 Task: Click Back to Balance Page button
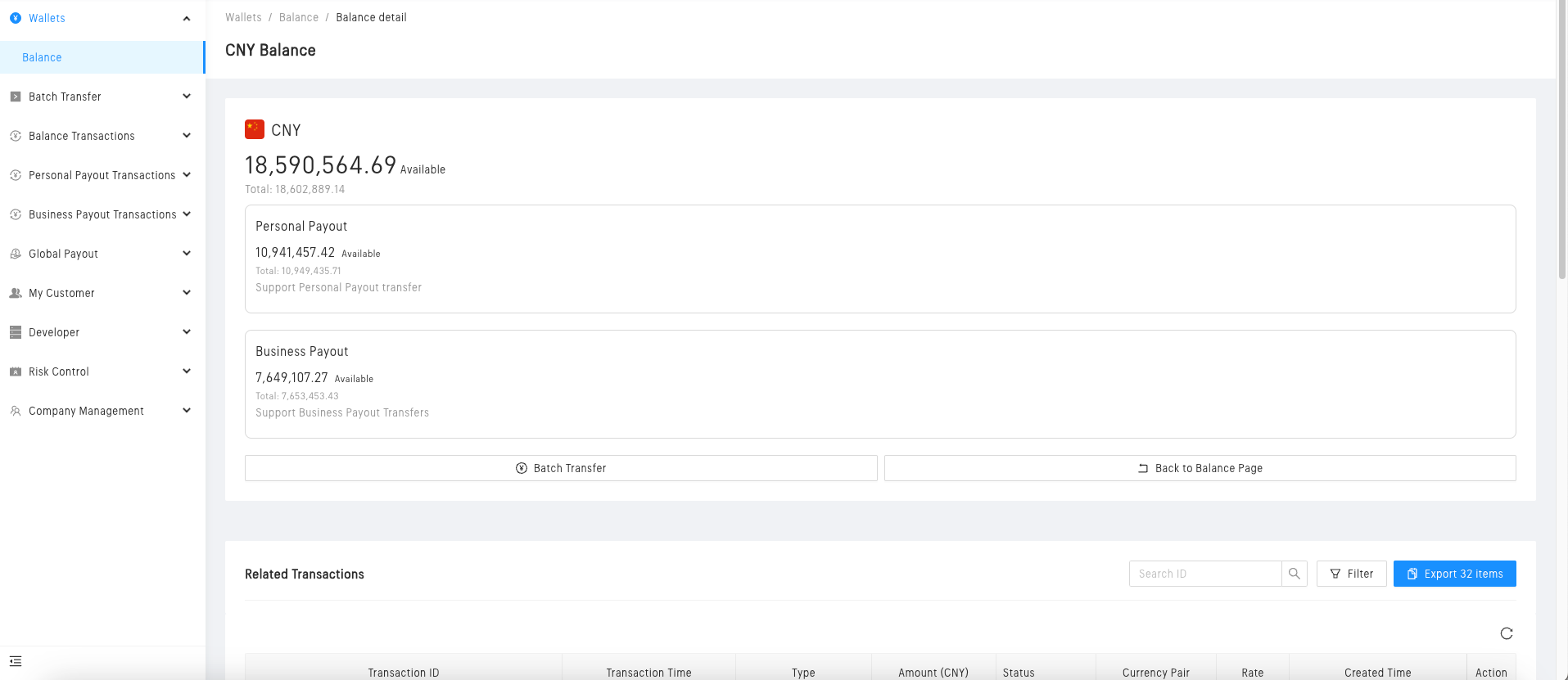pyautogui.click(x=1200, y=468)
